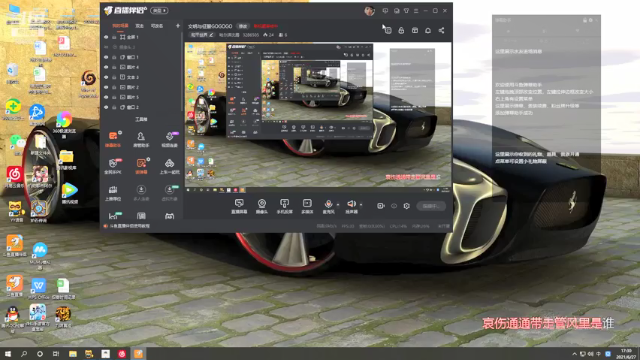
Task: Toggle visibility of 图片 4 layer
Action: click(x=106, y=67)
